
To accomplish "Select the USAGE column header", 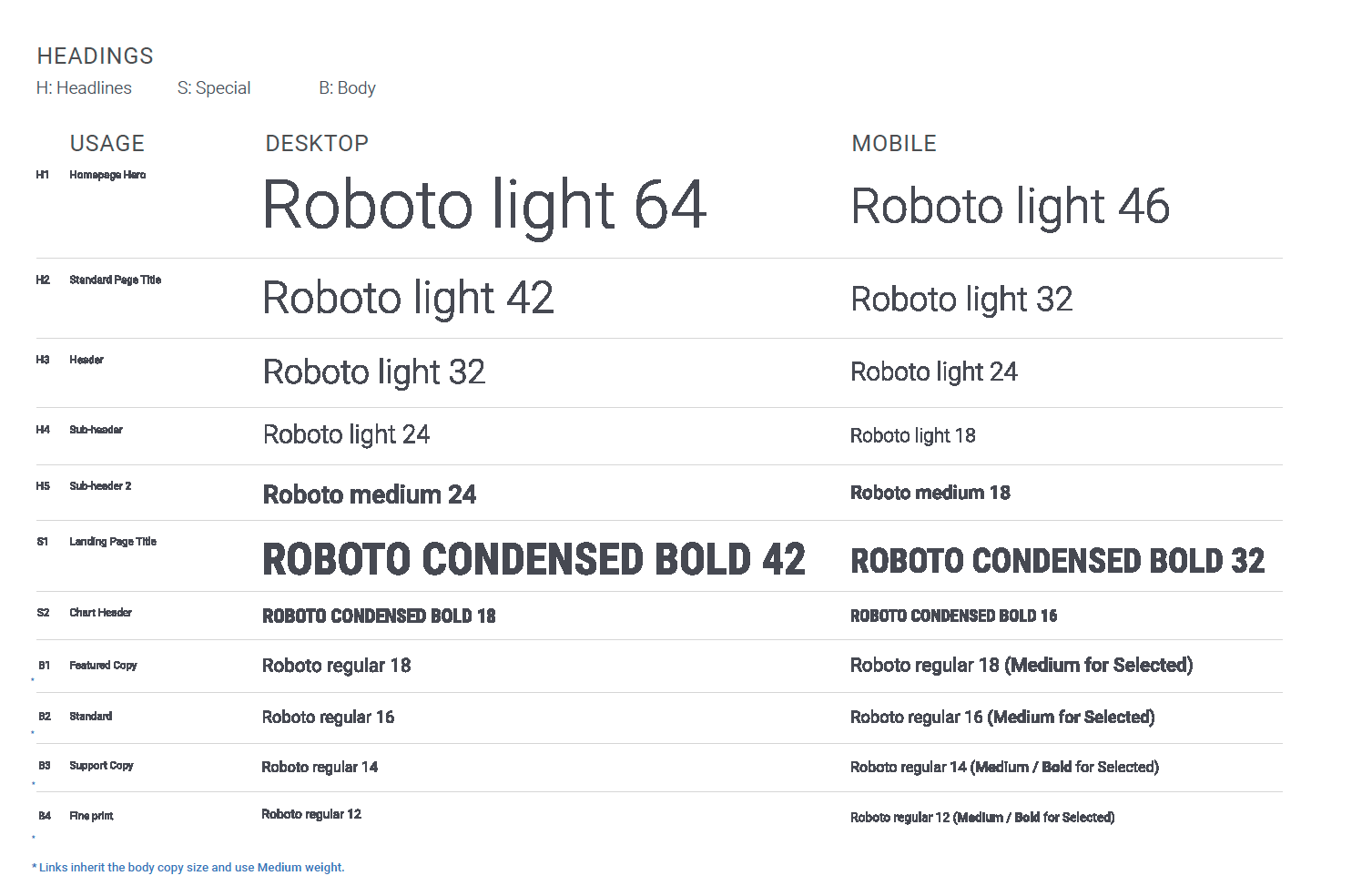I will (107, 144).
